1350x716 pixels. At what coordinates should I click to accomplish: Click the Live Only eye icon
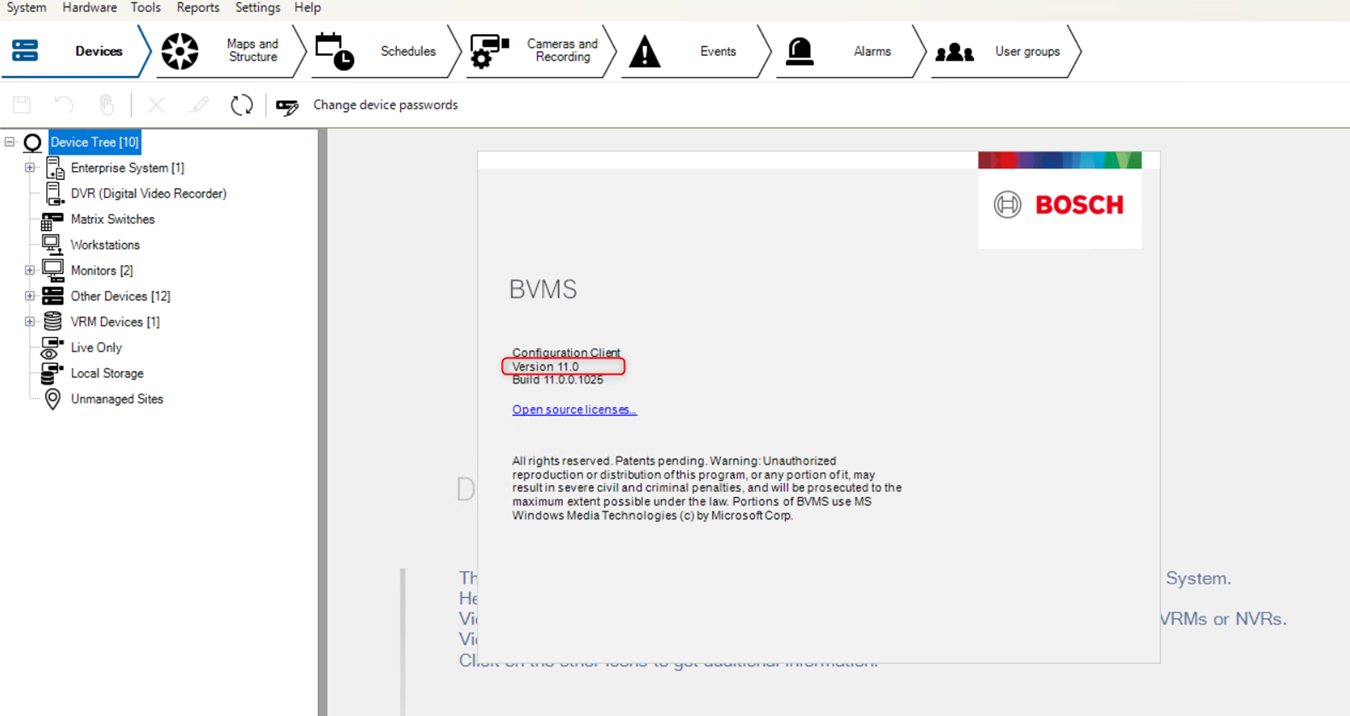pyautogui.click(x=52, y=348)
